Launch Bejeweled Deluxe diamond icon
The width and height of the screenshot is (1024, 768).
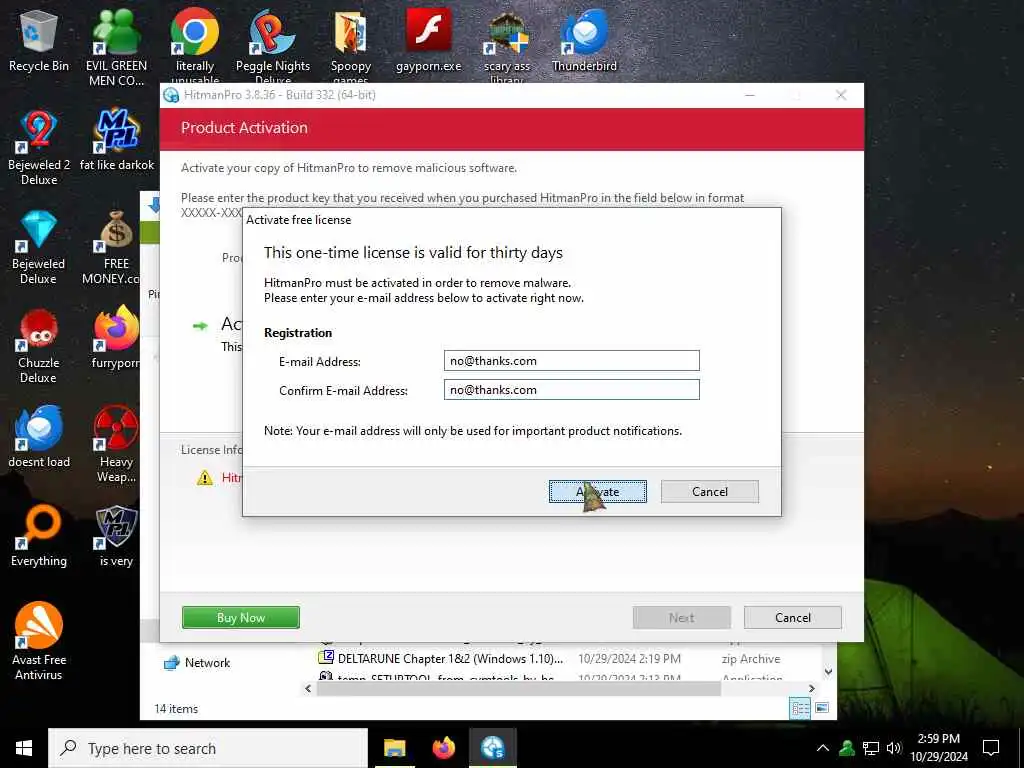pos(39,247)
